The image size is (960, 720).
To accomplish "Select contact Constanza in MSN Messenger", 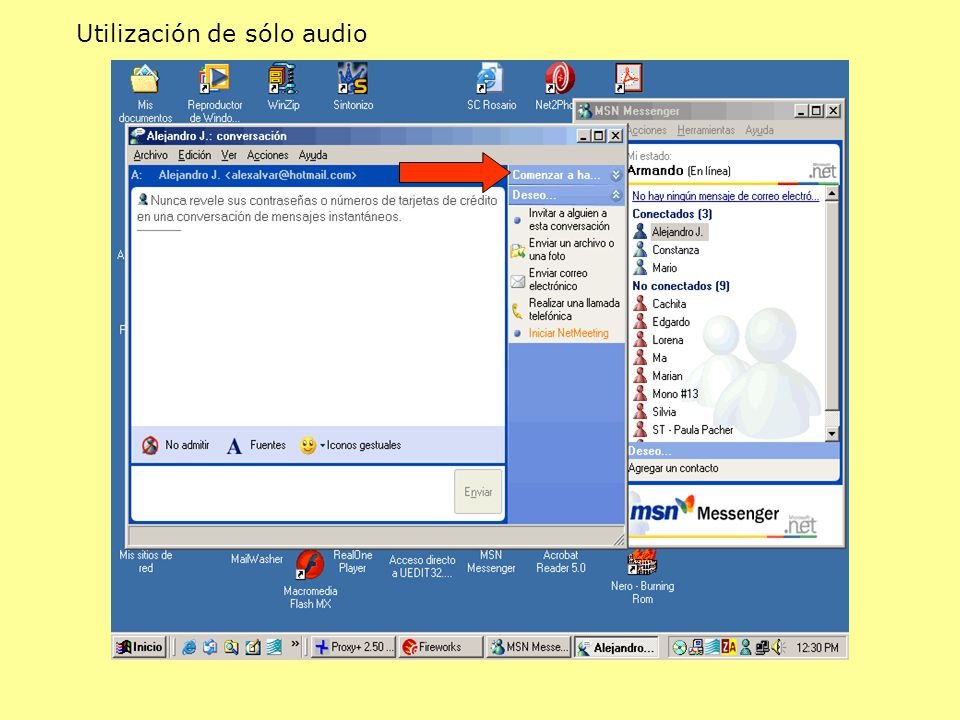I will (675, 250).
